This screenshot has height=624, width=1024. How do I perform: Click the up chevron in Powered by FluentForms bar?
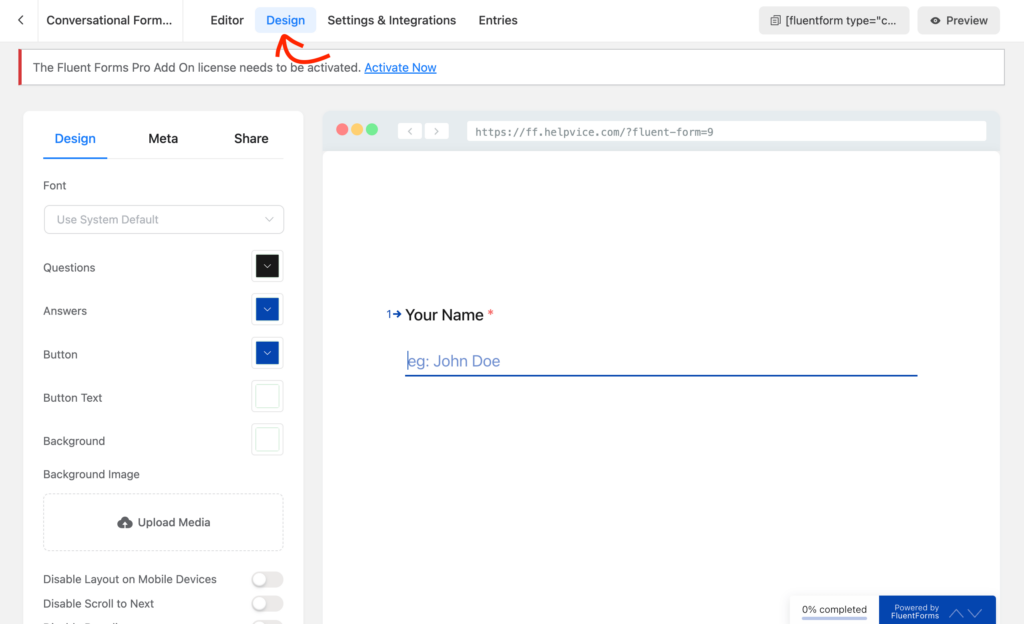click(x=955, y=613)
